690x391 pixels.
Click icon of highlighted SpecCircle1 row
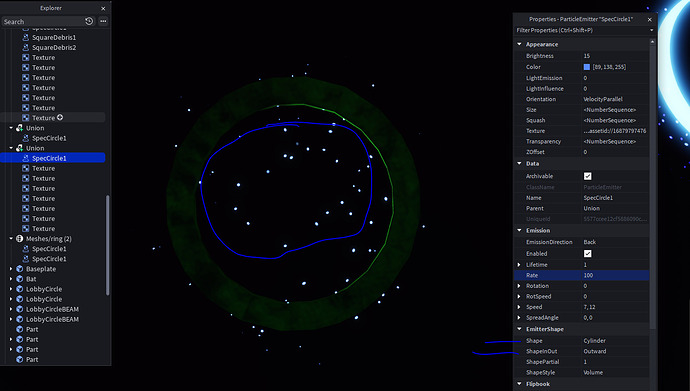click(x=26, y=158)
